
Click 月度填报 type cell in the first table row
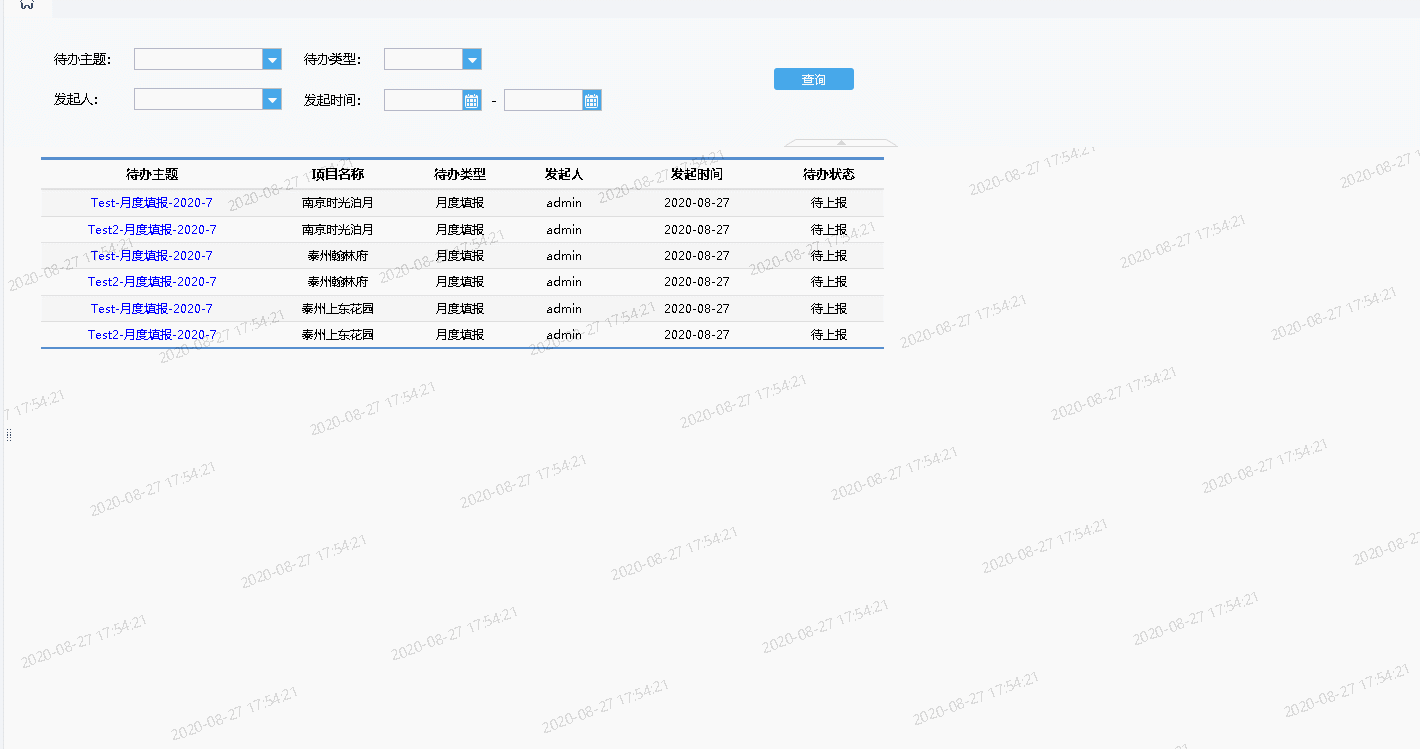[x=460, y=203]
